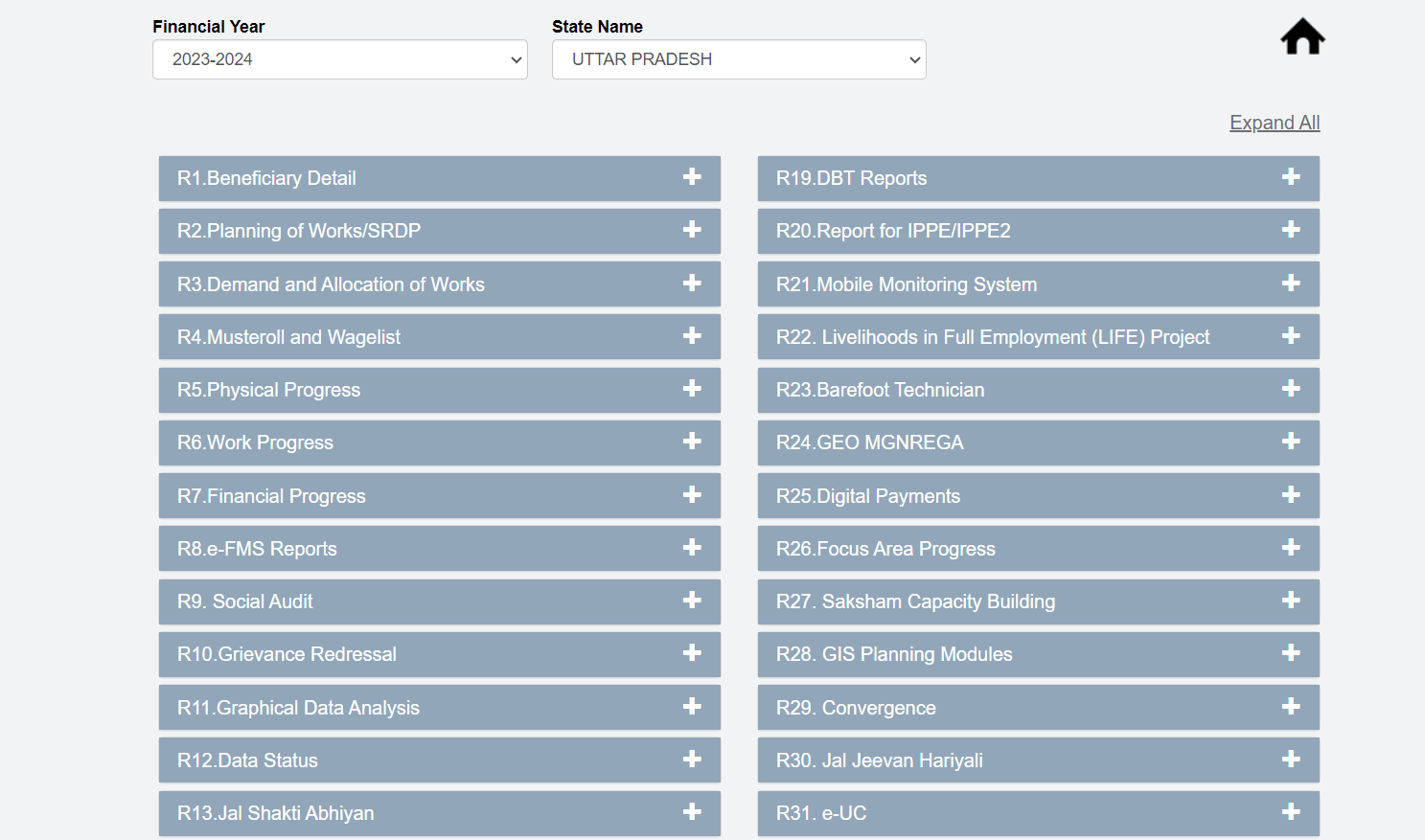
Task: Click plus icon on R21.Mobile Monitoring System
Action: tap(1291, 284)
